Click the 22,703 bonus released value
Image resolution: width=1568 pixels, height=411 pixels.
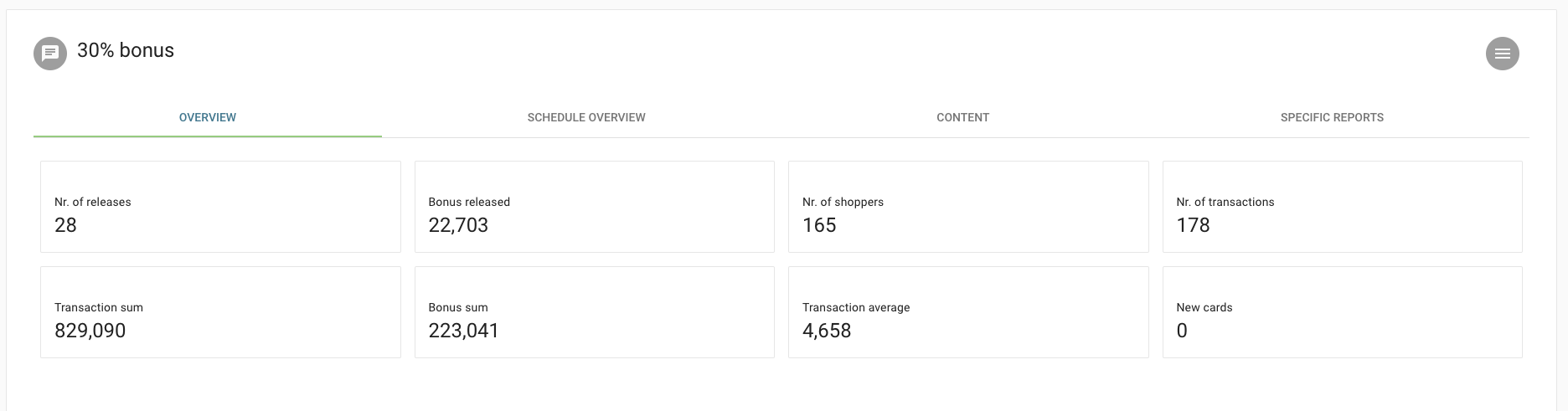click(x=458, y=225)
